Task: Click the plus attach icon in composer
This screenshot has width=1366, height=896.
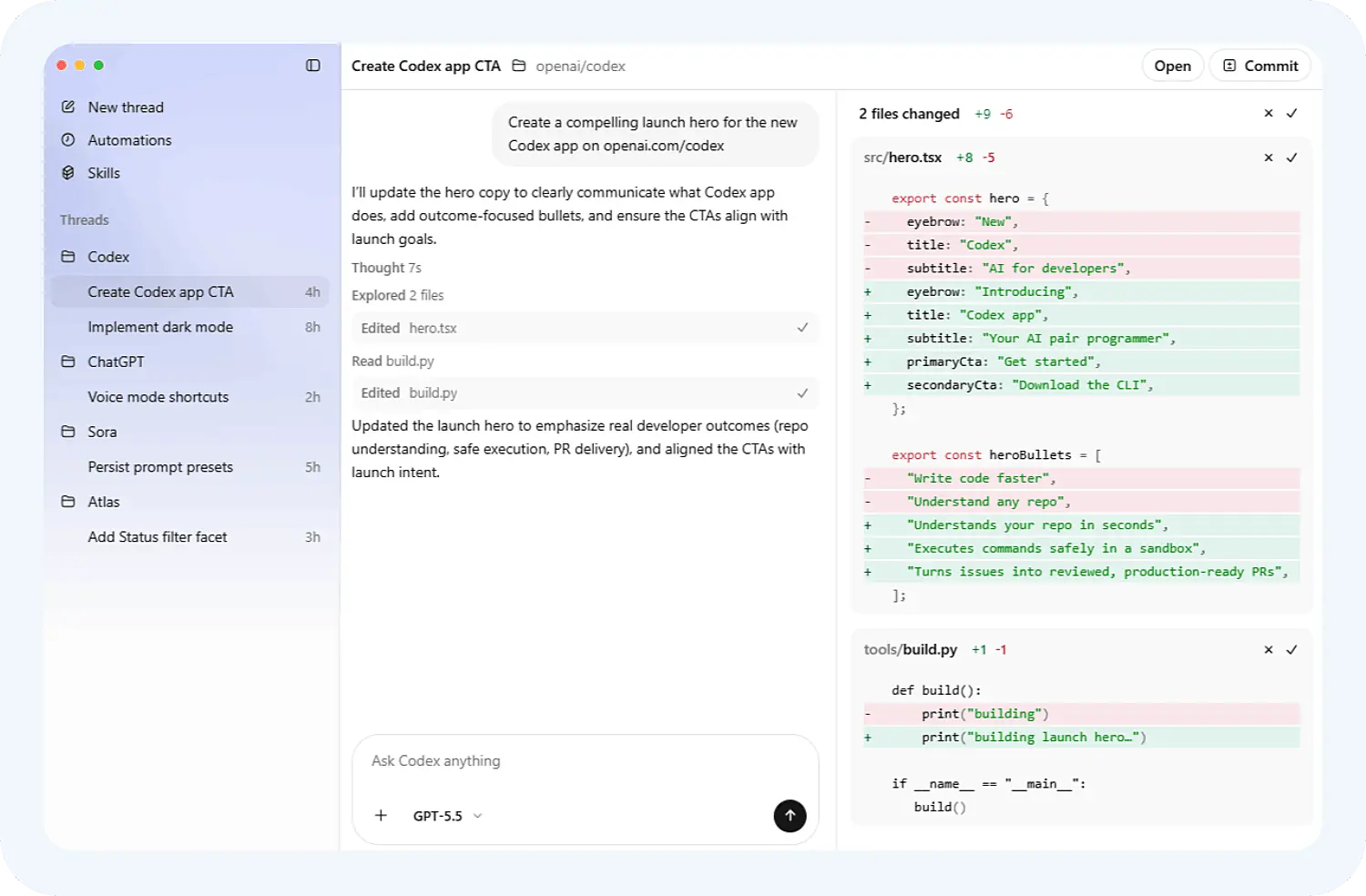Action: point(381,816)
